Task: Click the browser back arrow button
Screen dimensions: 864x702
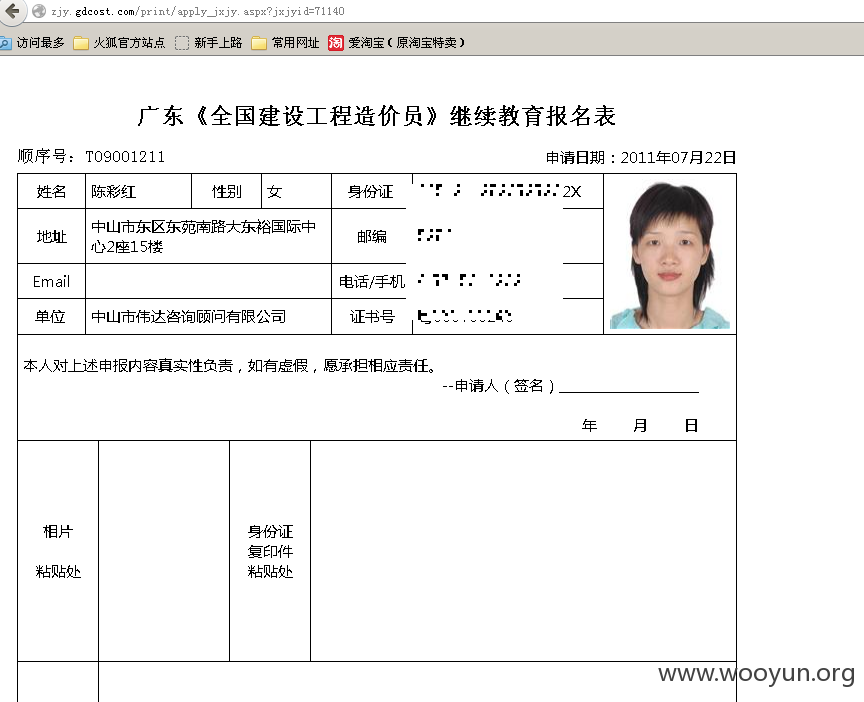Action: [x=12, y=10]
